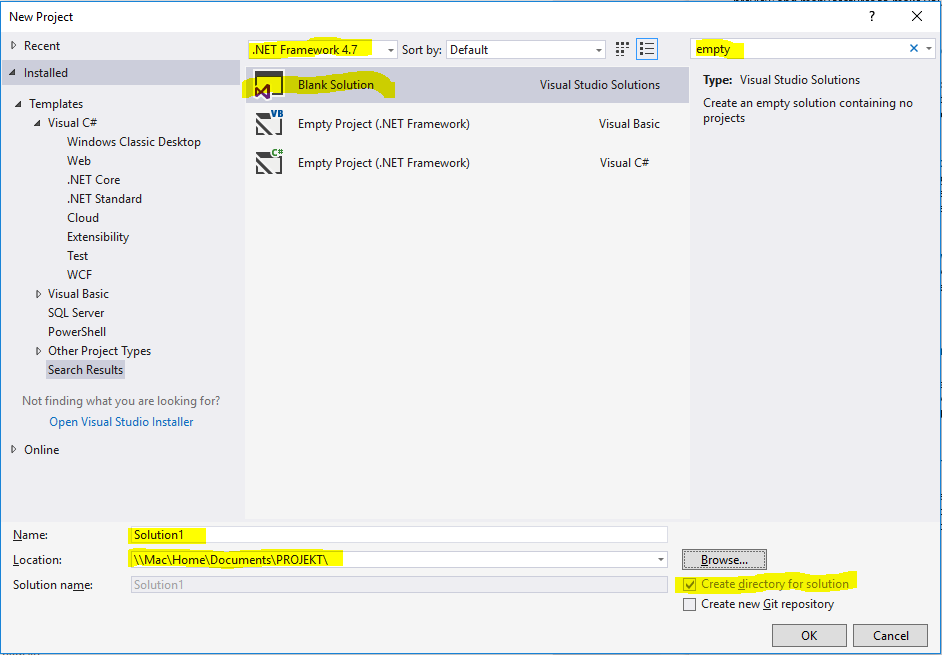Expand the Visual Basic tree node
Screen dimensions: 942x655
(x=38, y=294)
